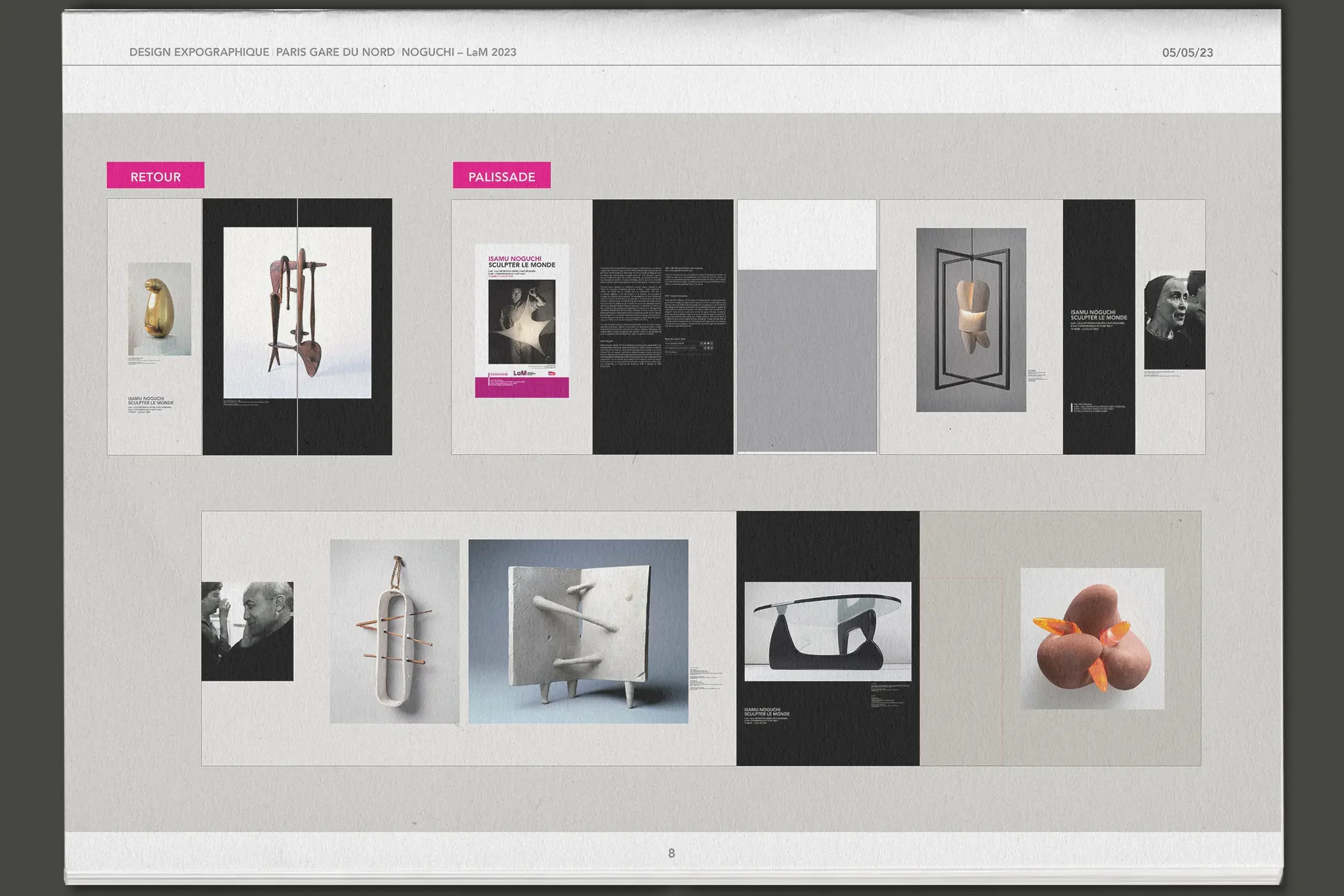The height and width of the screenshot is (896, 1344).
Task: Select the pink and orange sculpture image
Action: (1092, 638)
